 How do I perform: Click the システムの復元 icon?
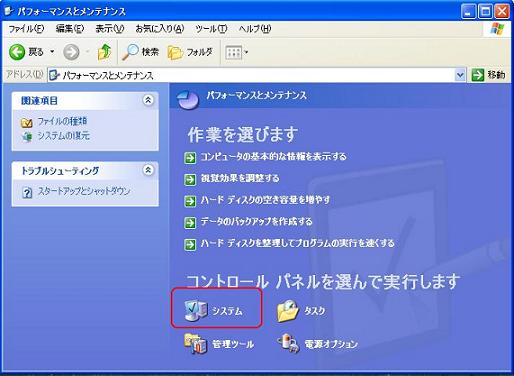click(27, 136)
